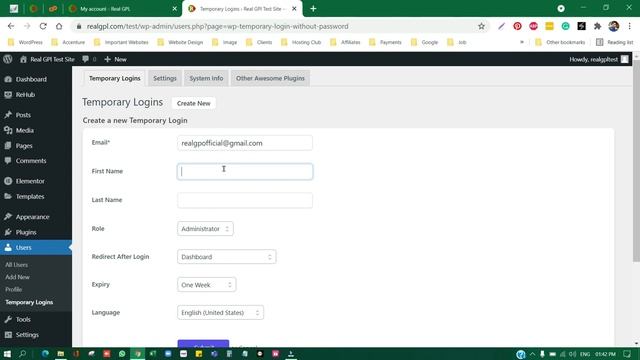Click into the Email field
This screenshot has height=360, width=640.
tap(245, 143)
